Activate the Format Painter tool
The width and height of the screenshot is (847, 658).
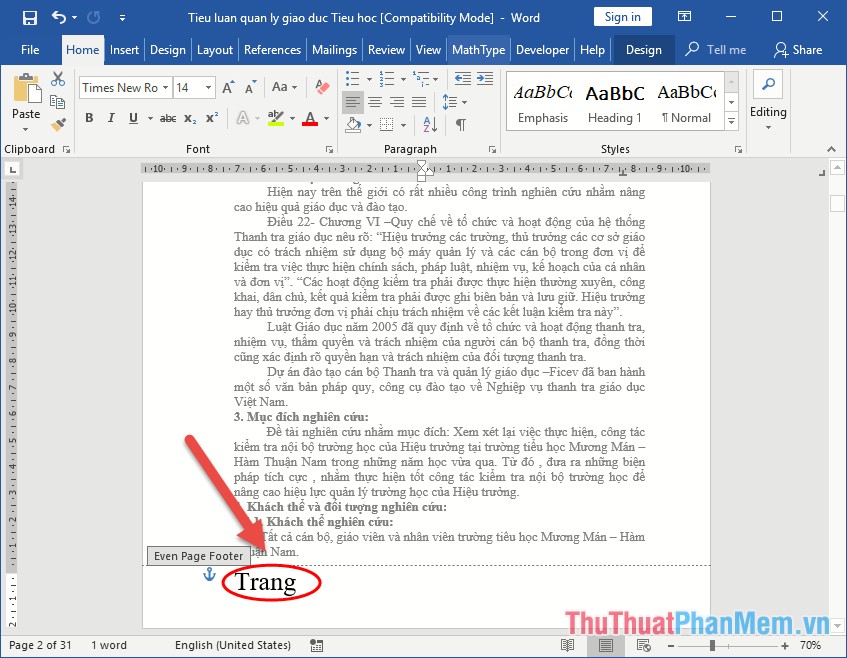60,122
